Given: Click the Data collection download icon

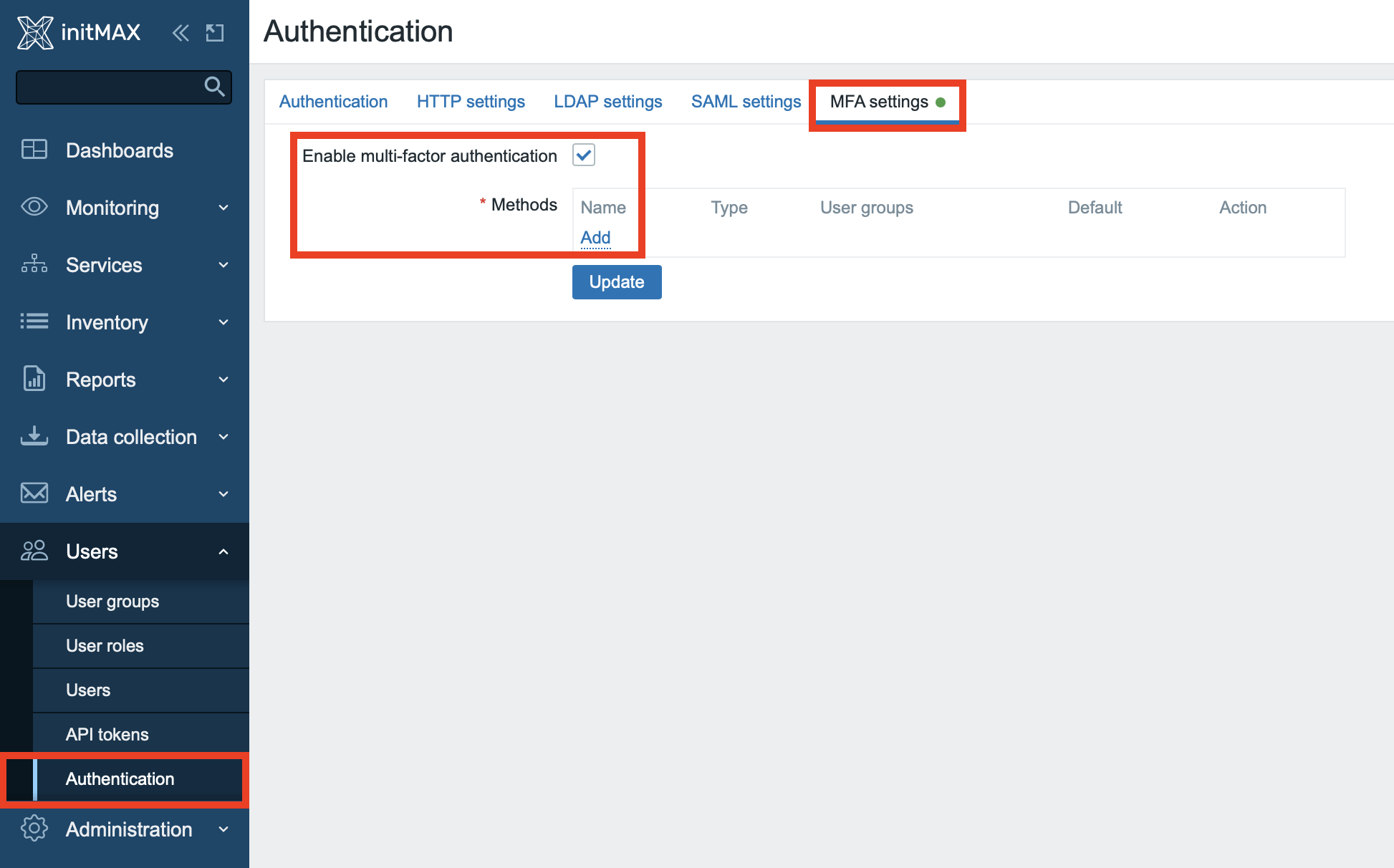Looking at the screenshot, I should [34, 436].
